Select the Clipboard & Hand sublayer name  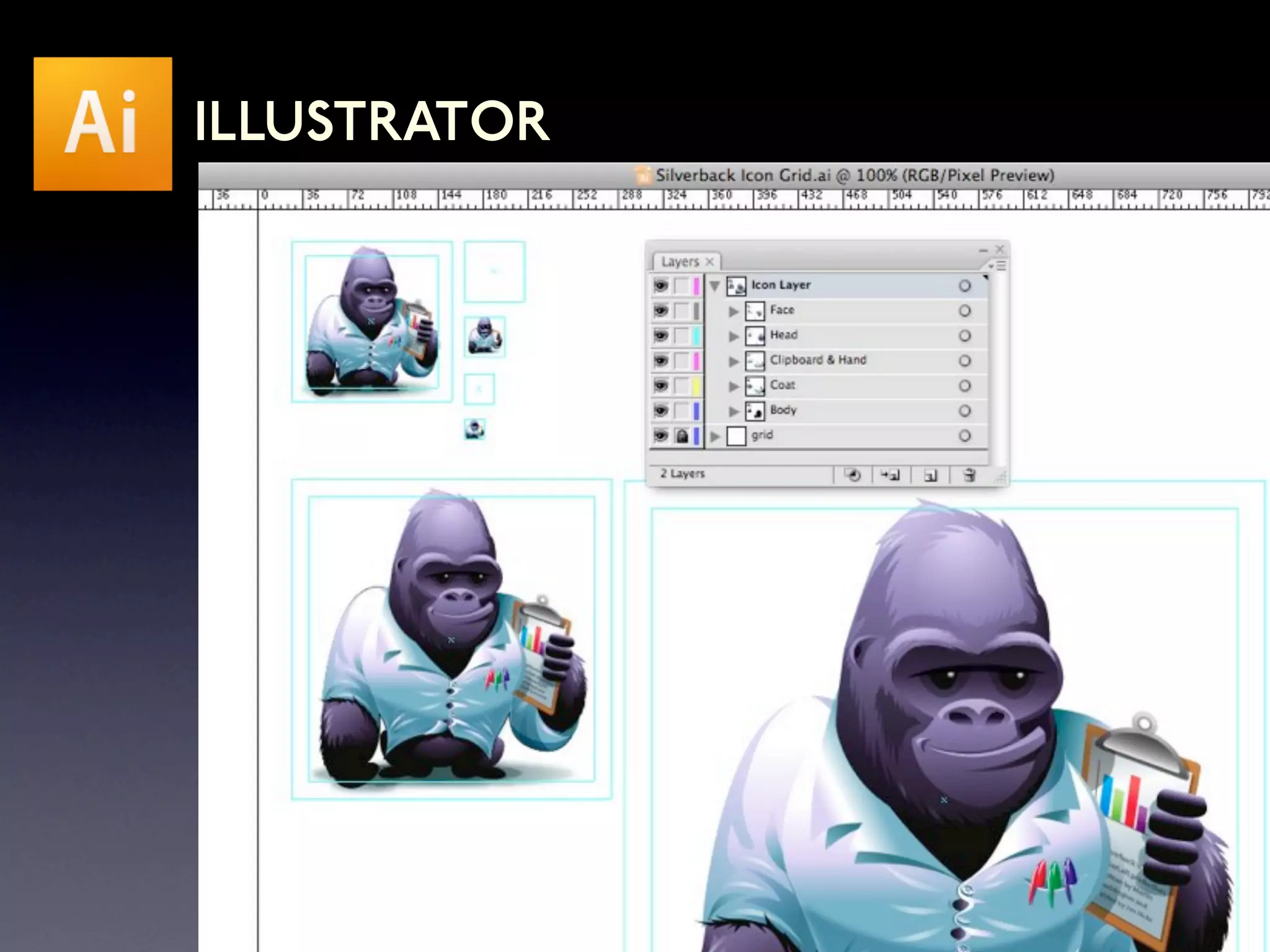coord(818,360)
